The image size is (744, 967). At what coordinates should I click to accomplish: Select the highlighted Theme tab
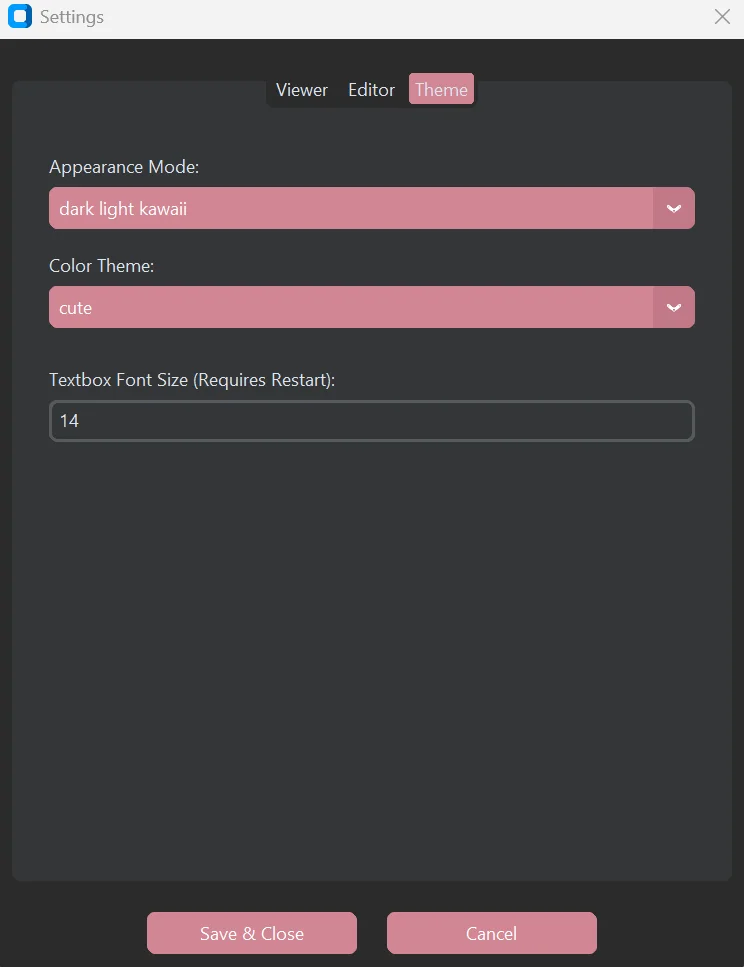point(441,89)
